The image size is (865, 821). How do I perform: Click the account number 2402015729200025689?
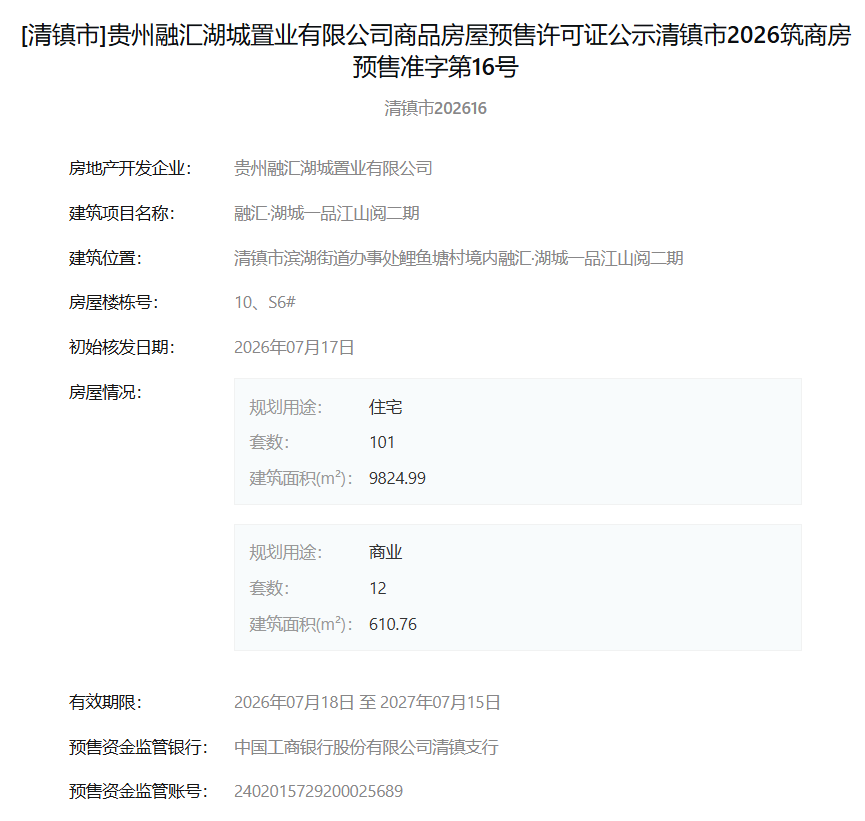click(318, 791)
